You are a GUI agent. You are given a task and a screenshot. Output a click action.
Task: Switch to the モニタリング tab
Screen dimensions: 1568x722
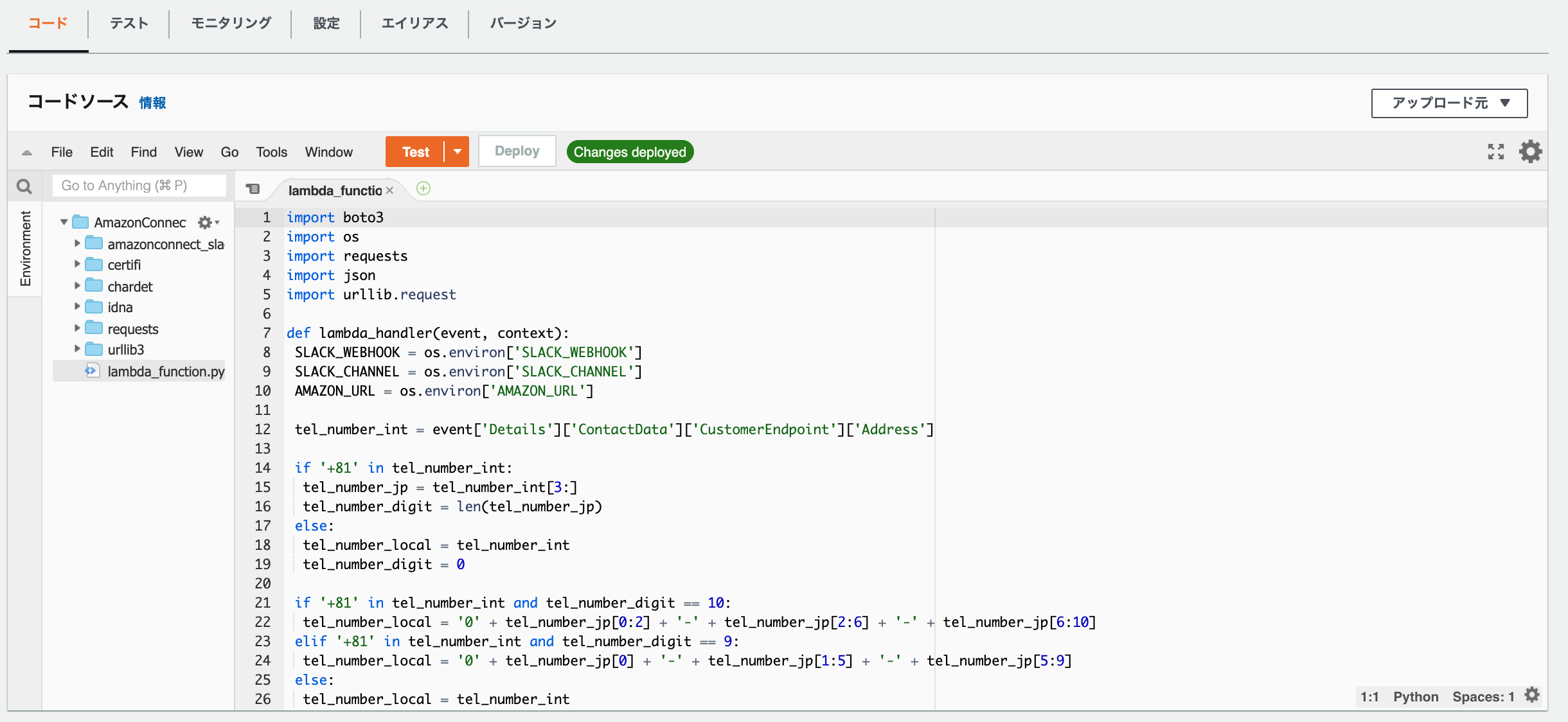(231, 23)
